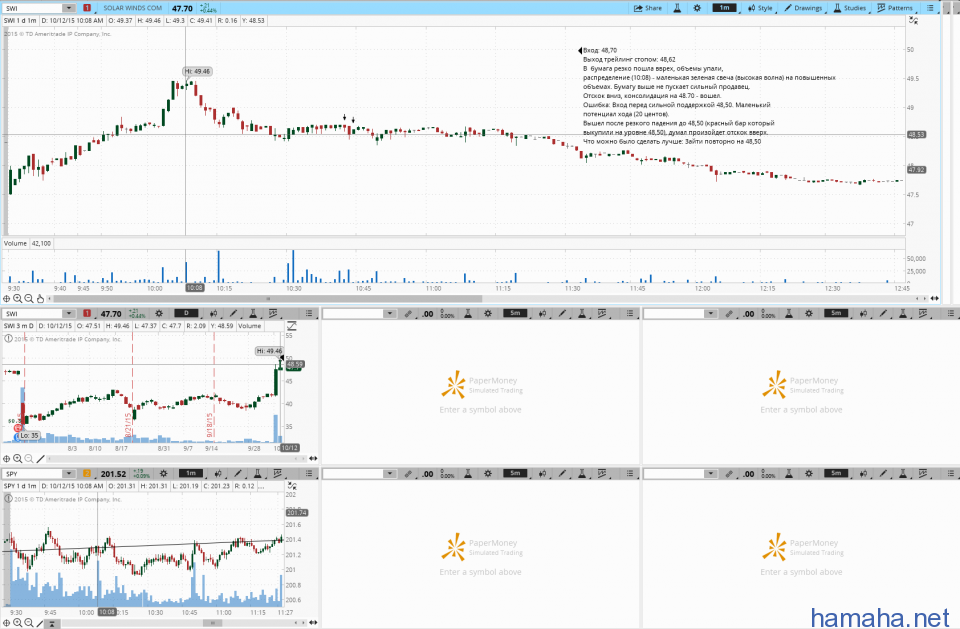Open the gear settings in the SPY chart toolbar

tap(163, 474)
